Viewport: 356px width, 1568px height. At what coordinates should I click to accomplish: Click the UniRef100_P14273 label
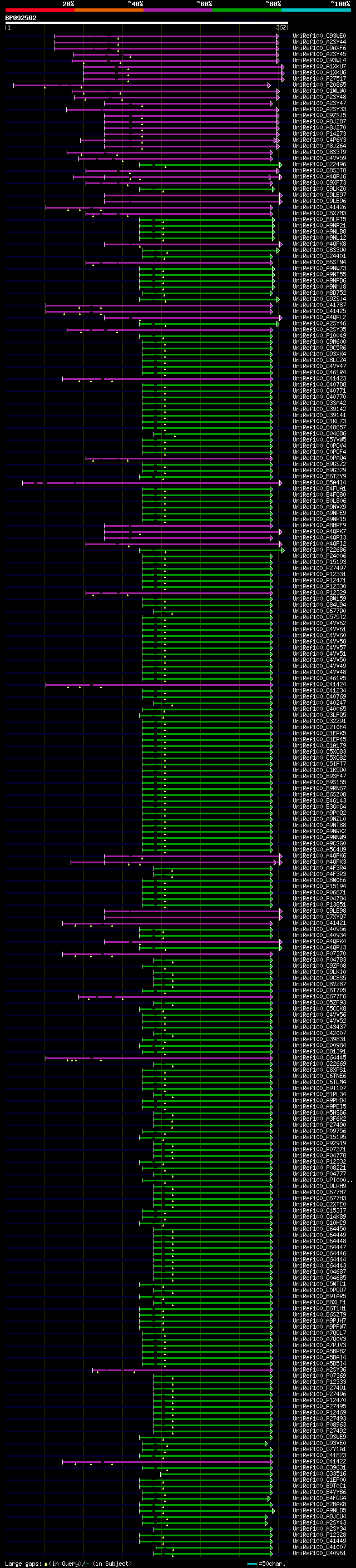click(x=319, y=134)
